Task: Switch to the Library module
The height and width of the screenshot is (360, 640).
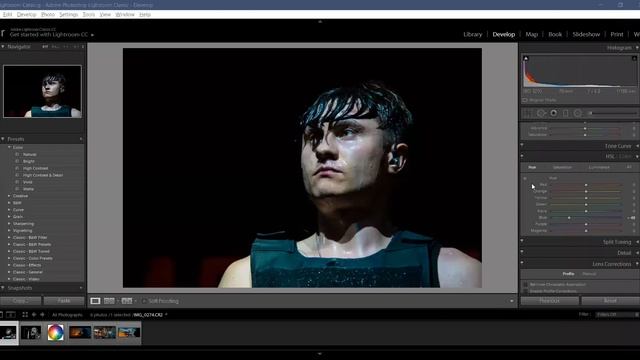Action: (x=473, y=34)
